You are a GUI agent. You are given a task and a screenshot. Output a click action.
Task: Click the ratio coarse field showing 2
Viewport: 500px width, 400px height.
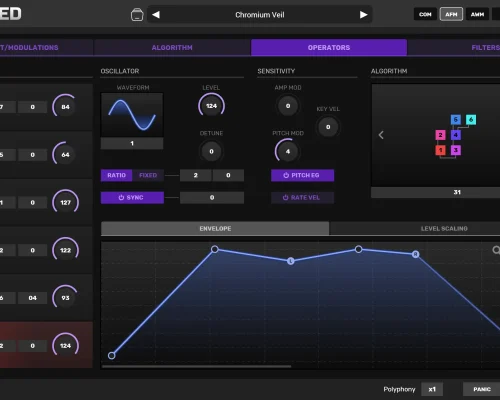coord(195,175)
